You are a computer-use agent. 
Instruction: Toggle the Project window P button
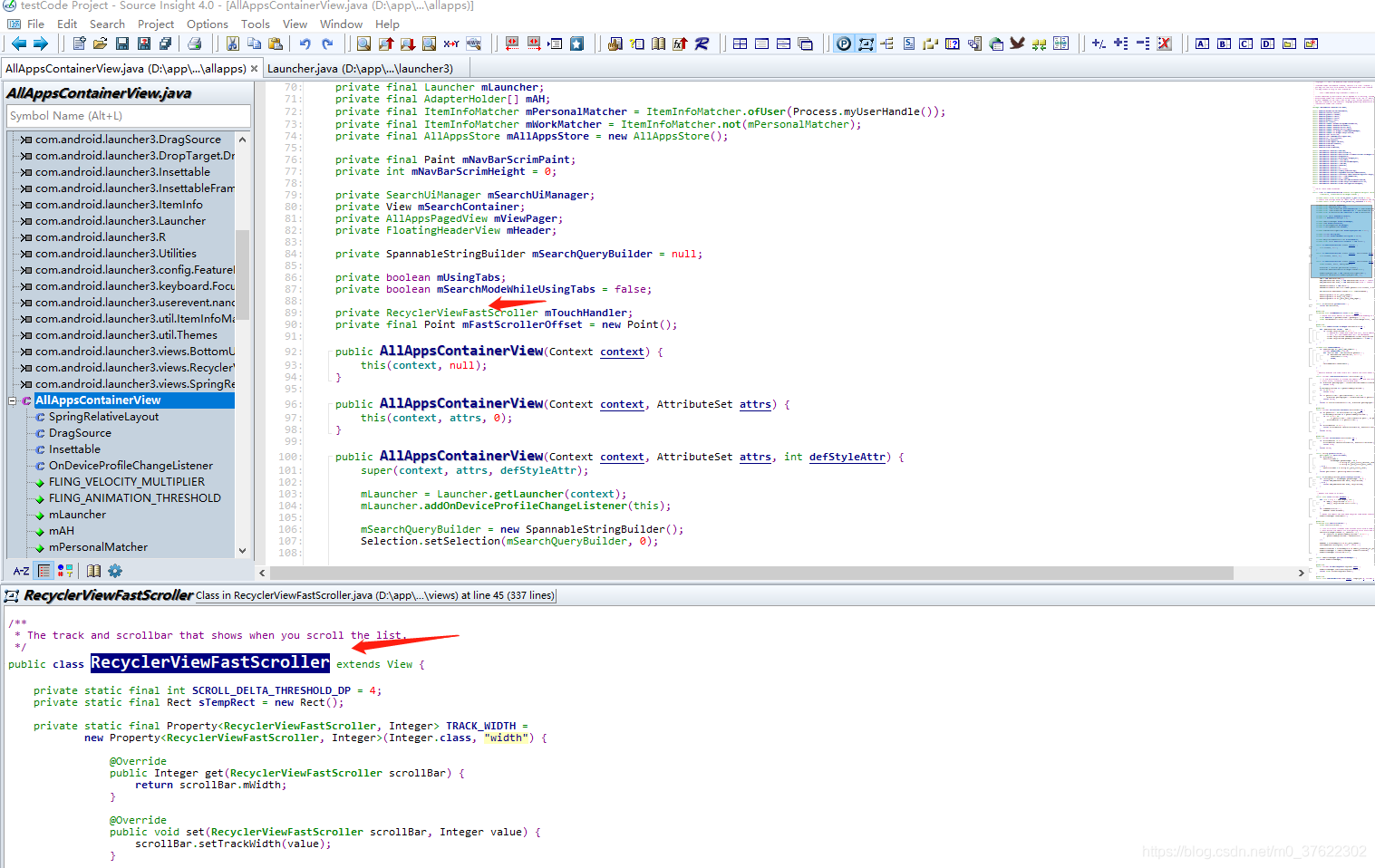click(844, 43)
